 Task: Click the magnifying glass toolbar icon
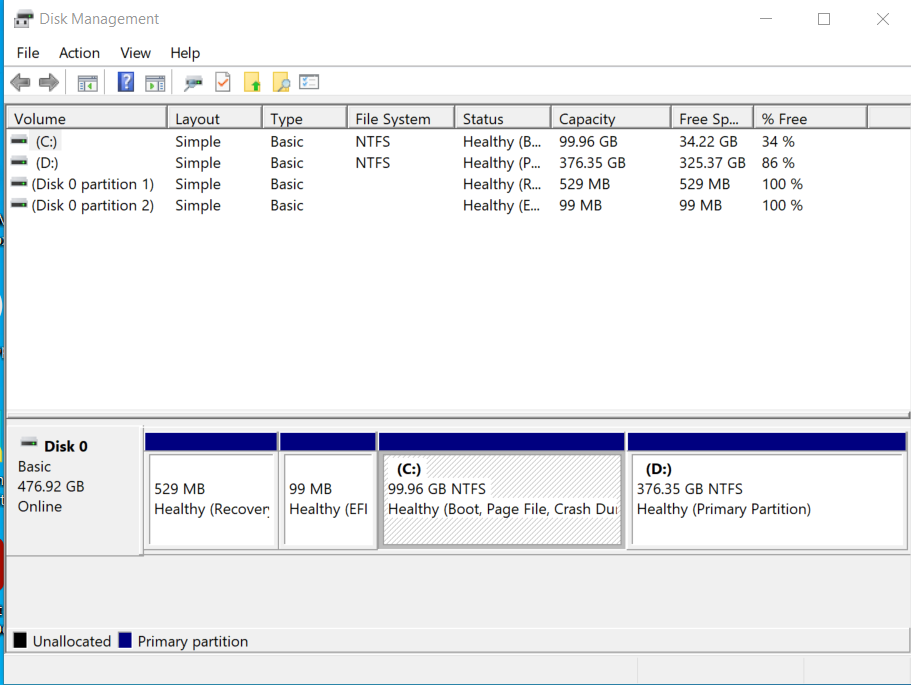pyautogui.click(x=281, y=83)
